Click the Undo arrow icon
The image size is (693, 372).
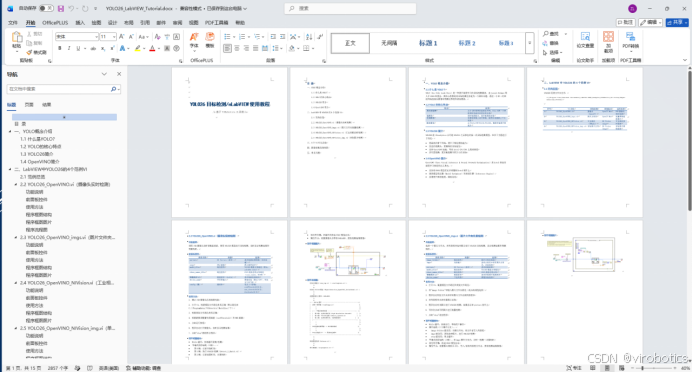pyautogui.click(x=71, y=8)
